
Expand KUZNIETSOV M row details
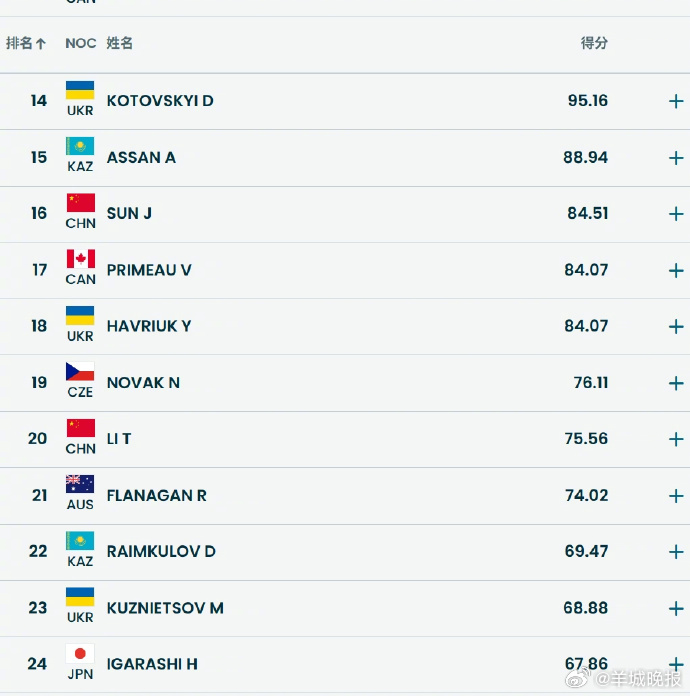pos(676,608)
